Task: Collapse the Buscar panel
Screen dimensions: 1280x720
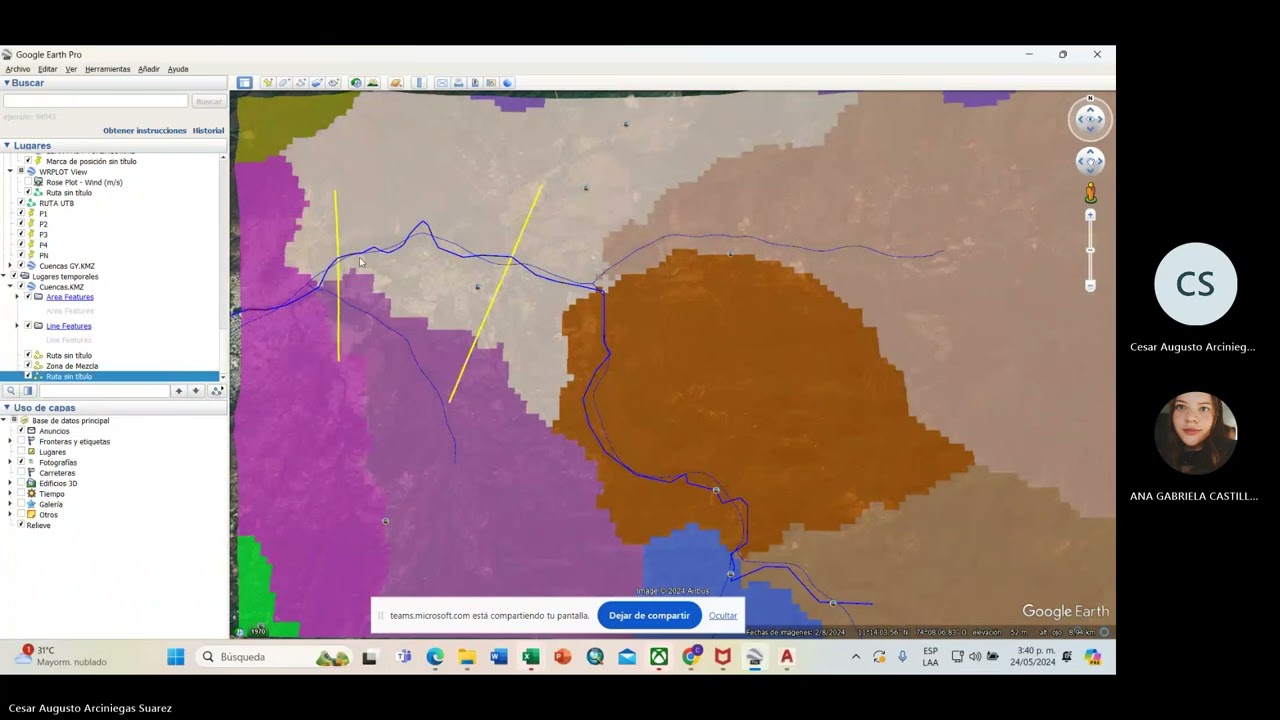Action: point(7,83)
